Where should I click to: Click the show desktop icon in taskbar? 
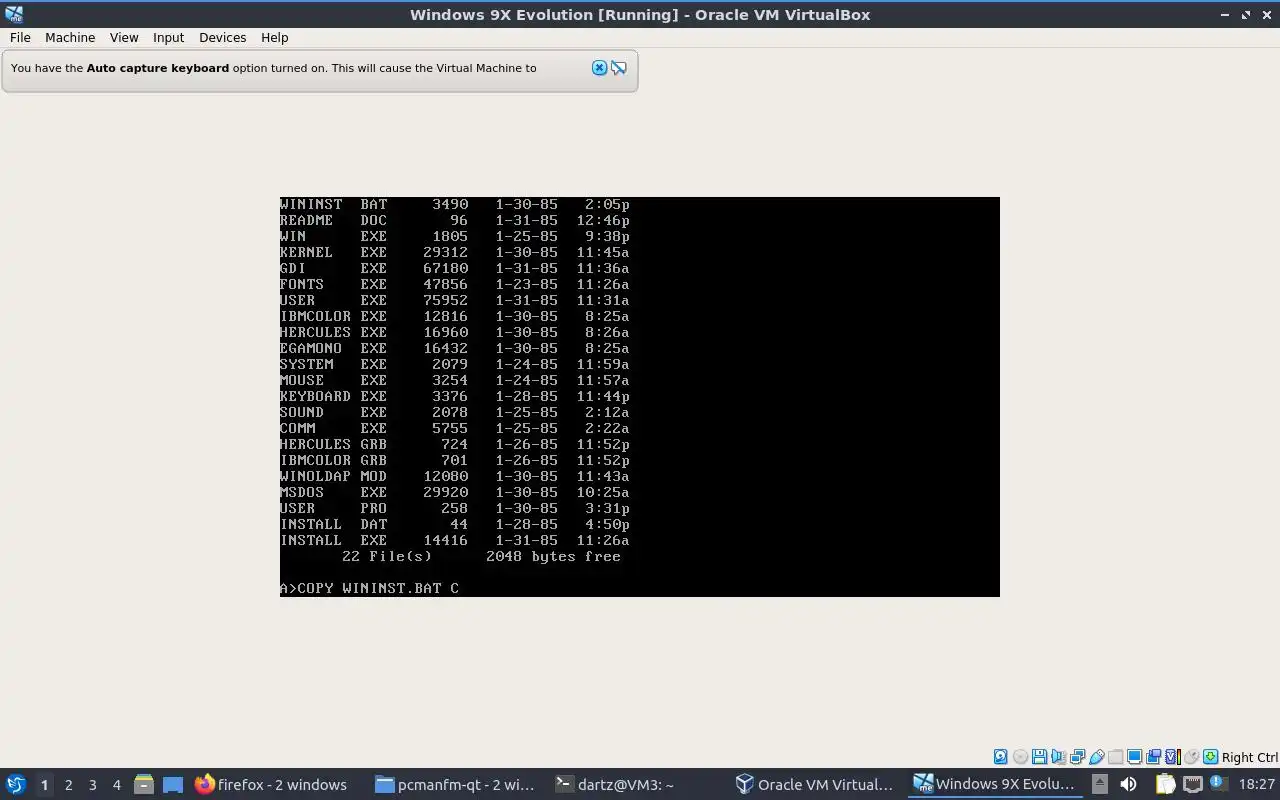[173, 784]
